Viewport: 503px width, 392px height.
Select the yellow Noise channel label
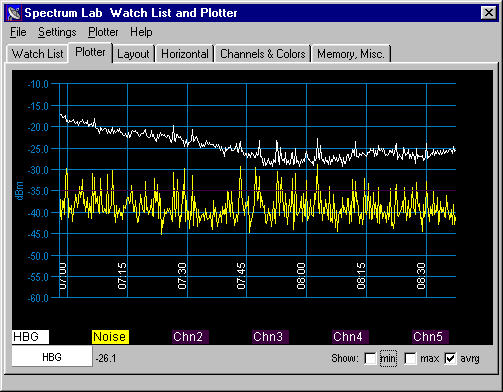(x=110, y=337)
